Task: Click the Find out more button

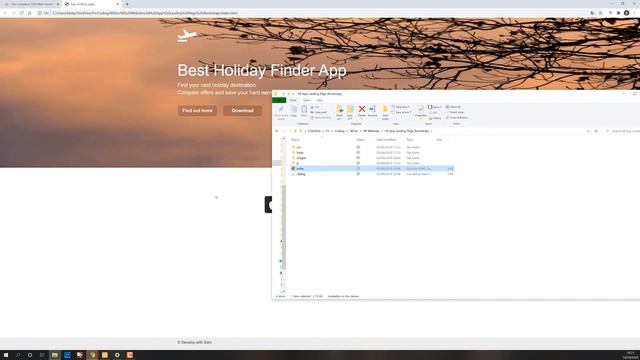Action: (x=197, y=111)
